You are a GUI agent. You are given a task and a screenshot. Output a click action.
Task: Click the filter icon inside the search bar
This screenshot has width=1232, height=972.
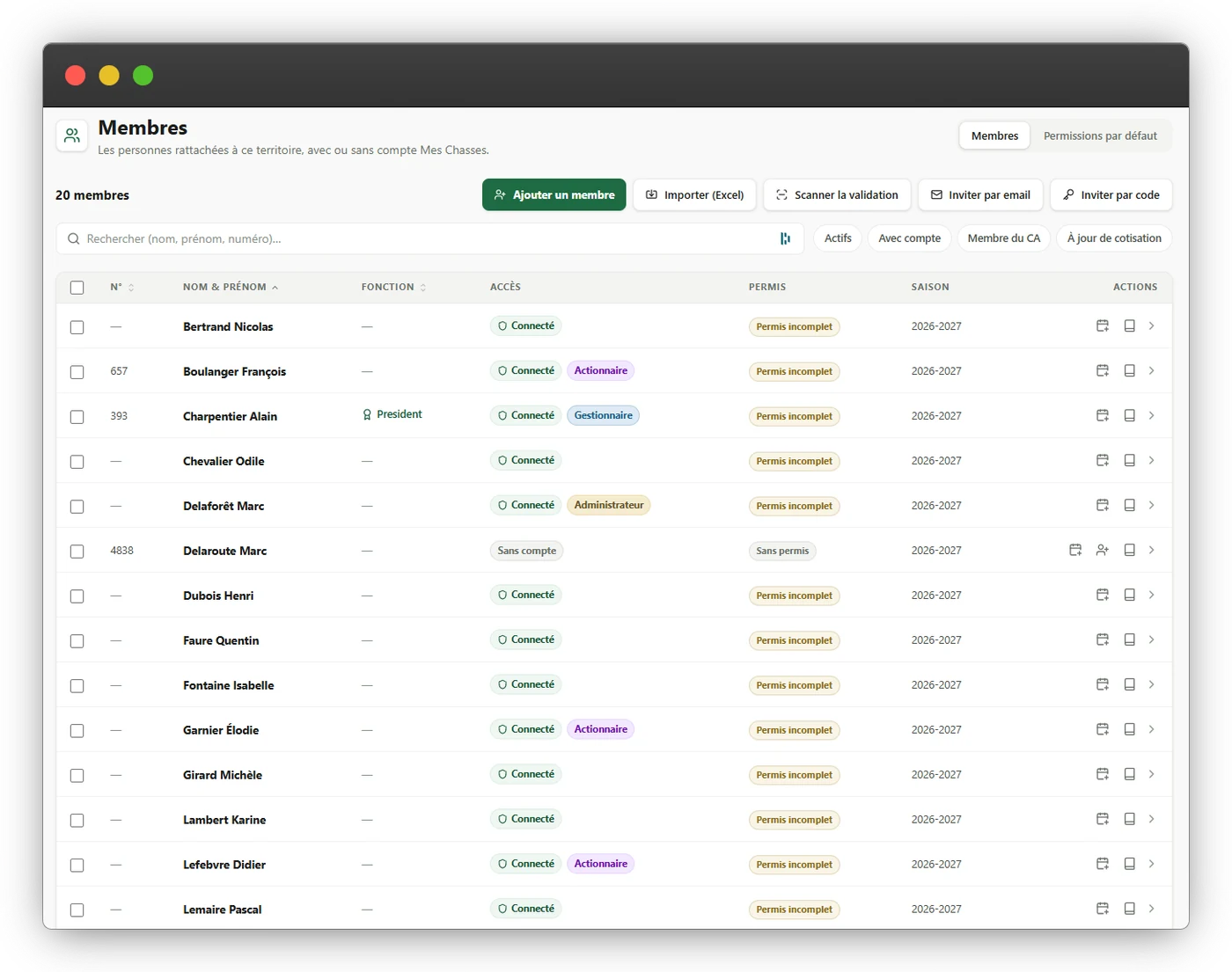785,239
